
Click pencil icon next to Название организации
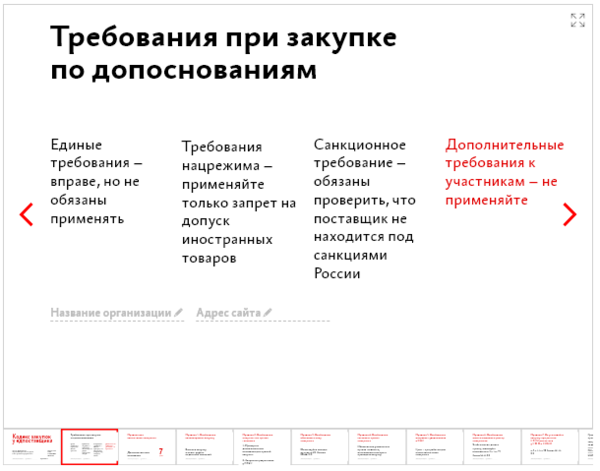[179, 313]
